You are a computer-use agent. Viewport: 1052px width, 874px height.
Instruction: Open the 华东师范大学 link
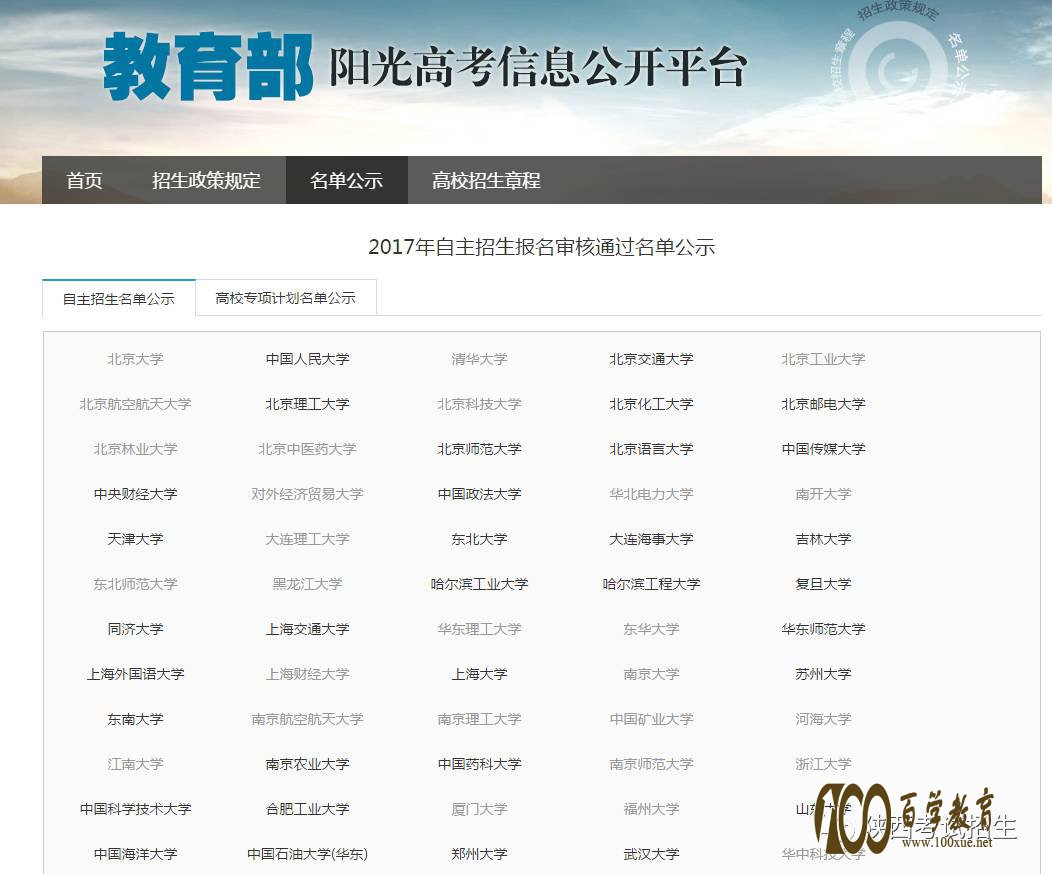click(x=823, y=629)
